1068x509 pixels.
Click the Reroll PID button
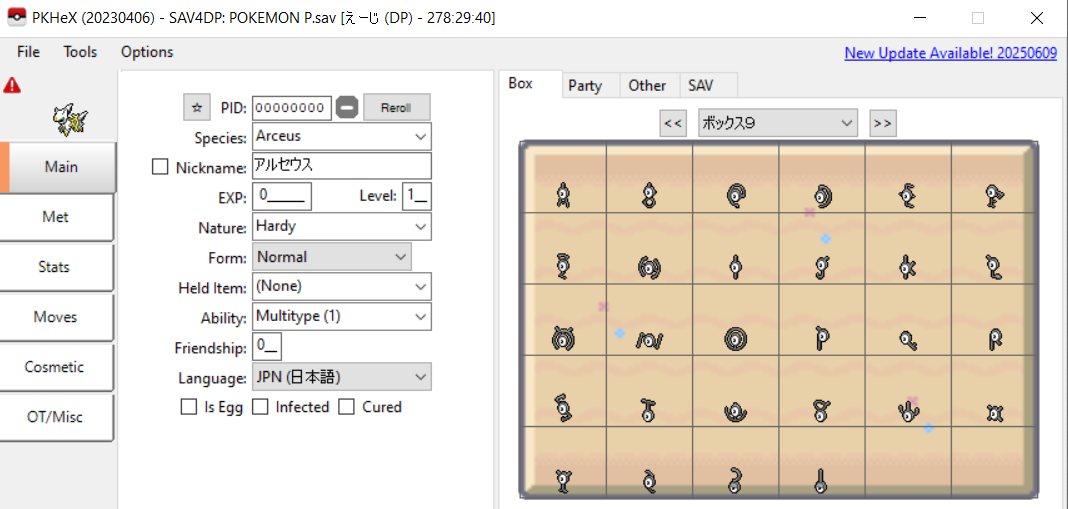396,108
